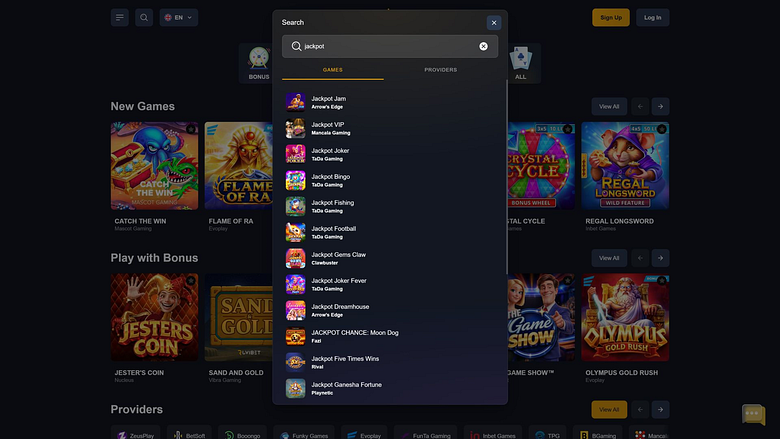780x439 pixels.
Task: Open Jackpot Gems Claw game icon
Action: [295, 258]
